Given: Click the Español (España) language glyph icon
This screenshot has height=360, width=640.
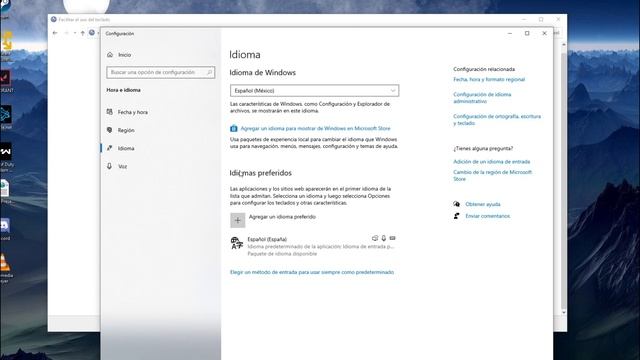Looking at the screenshot, I should pyautogui.click(x=237, y=243).
